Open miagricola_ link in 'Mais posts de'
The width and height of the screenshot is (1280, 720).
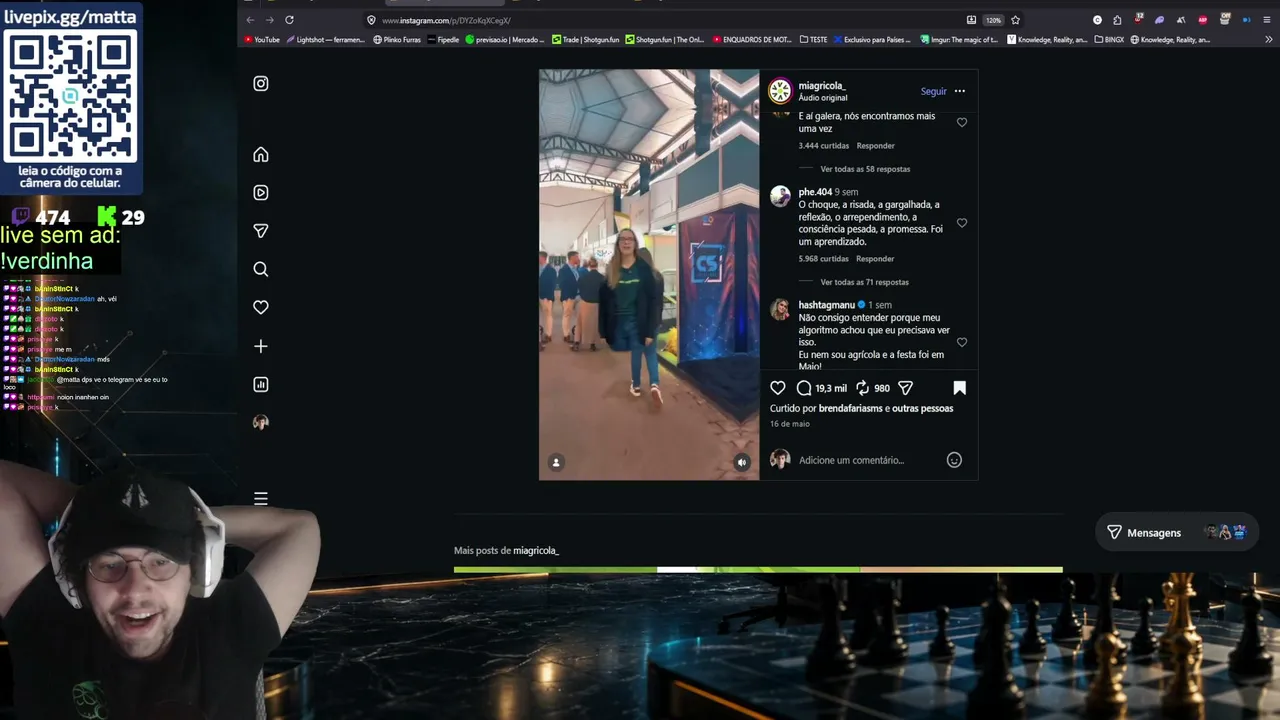click(536, 551)
